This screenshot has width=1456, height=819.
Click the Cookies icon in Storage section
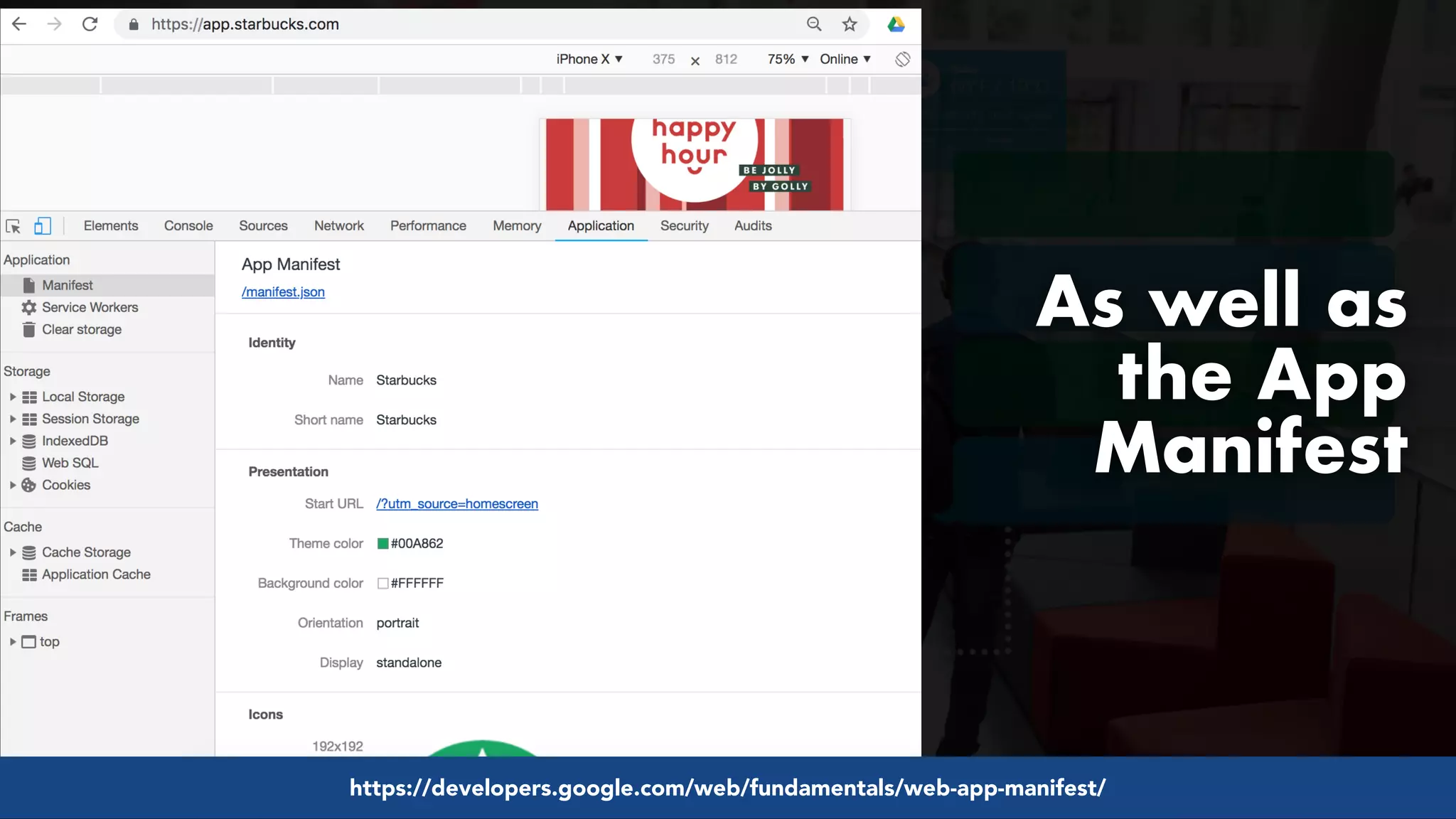pyautogui.click(x=29, y=485)
